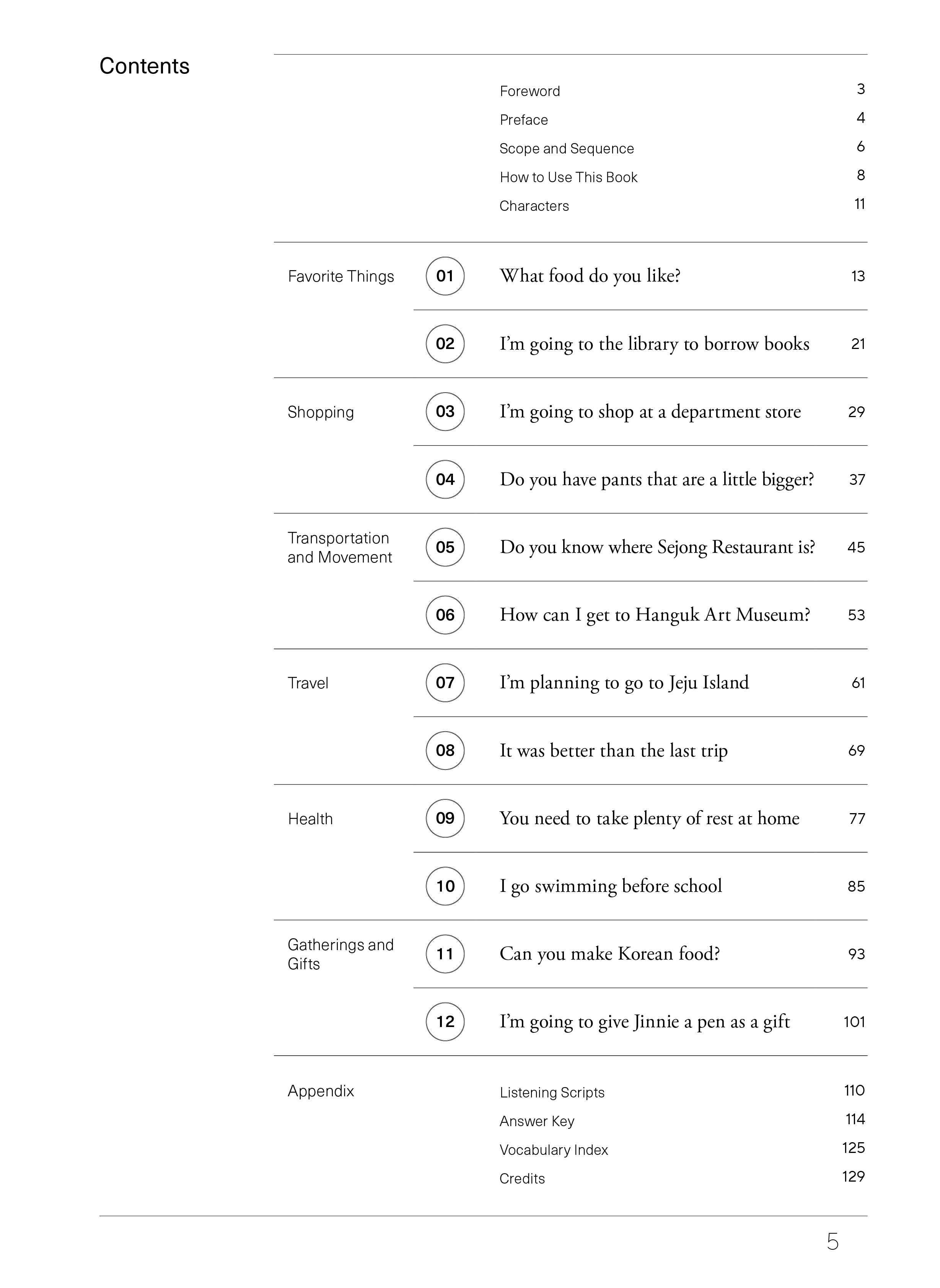Open "What food do you like?" chapter
940x1288 pixels.
[590, 276]
